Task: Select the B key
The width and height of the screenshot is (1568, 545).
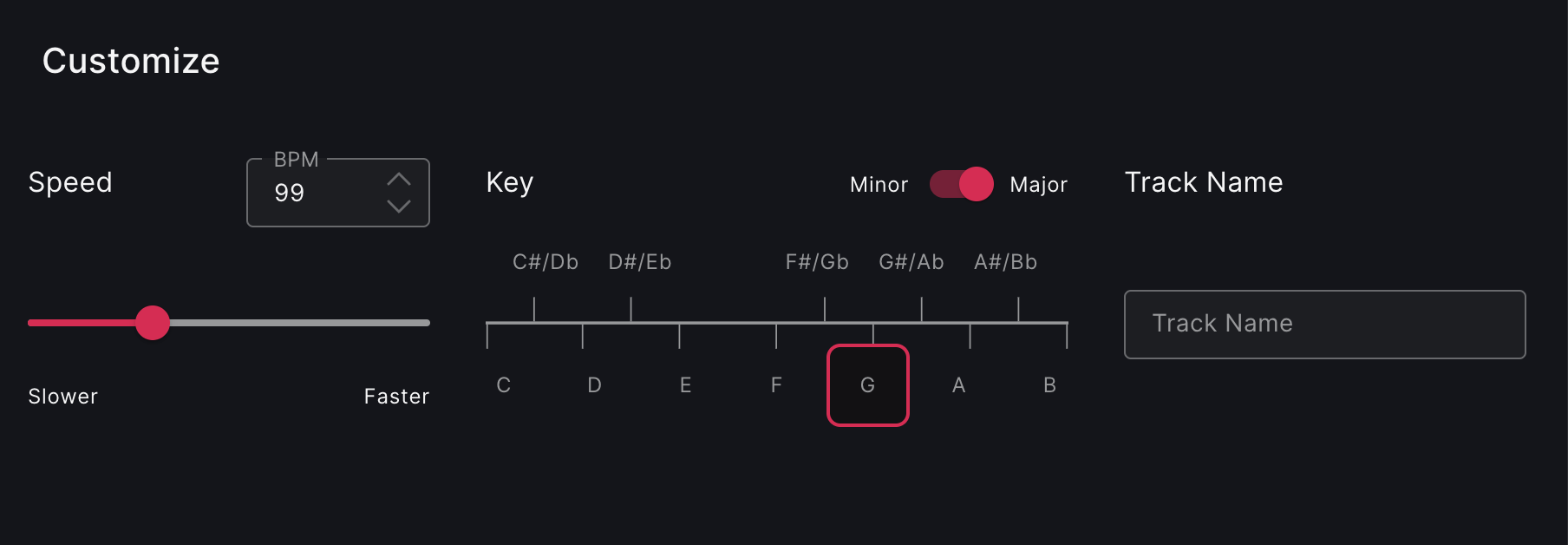Action: click(1049, 385)
